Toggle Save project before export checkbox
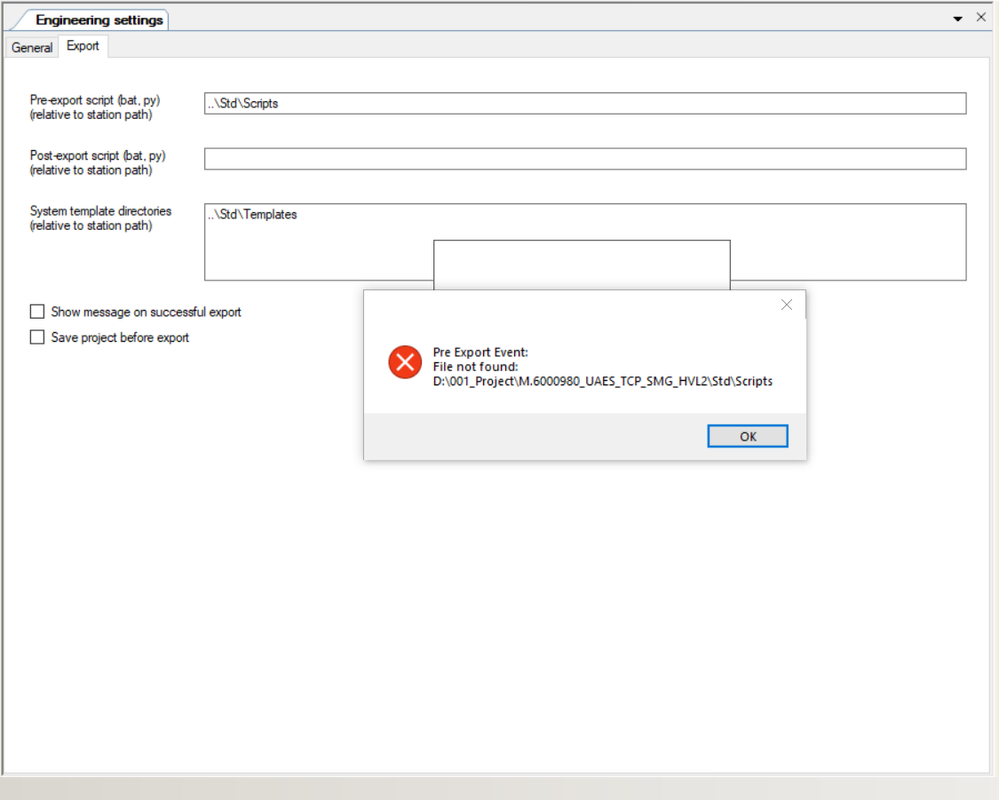 pos(38,337)
